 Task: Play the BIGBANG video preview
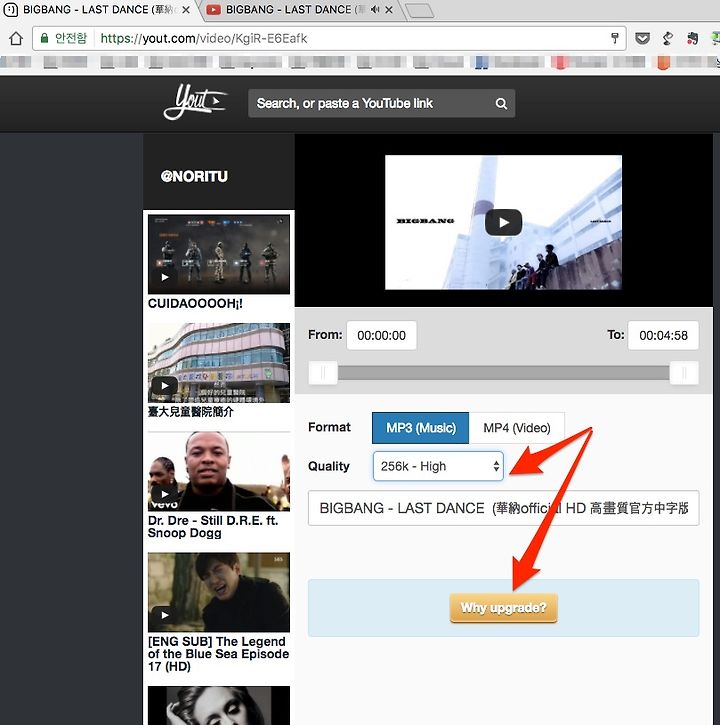[504, 222]
